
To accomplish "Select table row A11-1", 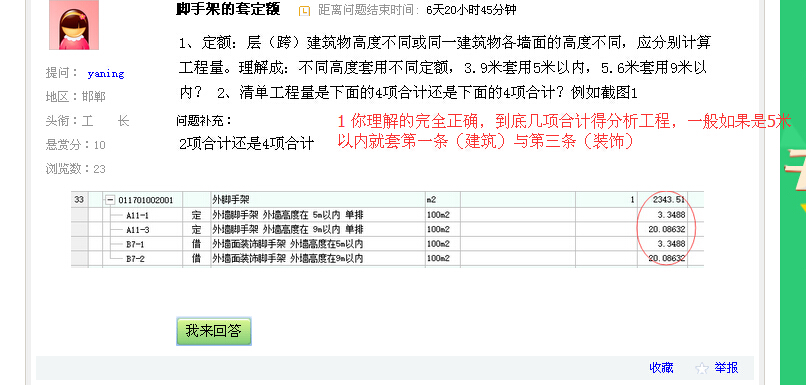I will coord(387,215).
